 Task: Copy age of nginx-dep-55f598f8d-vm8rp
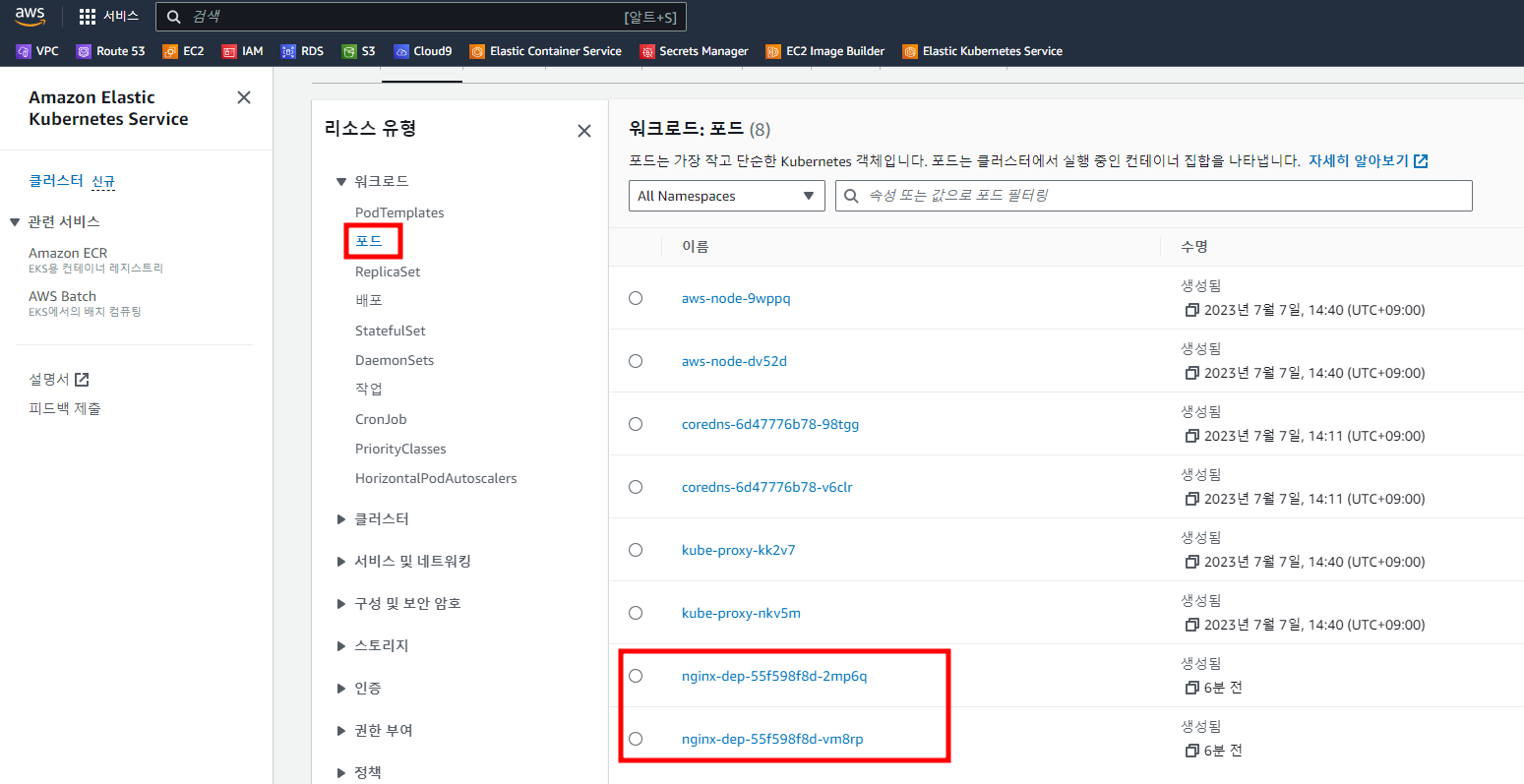[1192, 751]
